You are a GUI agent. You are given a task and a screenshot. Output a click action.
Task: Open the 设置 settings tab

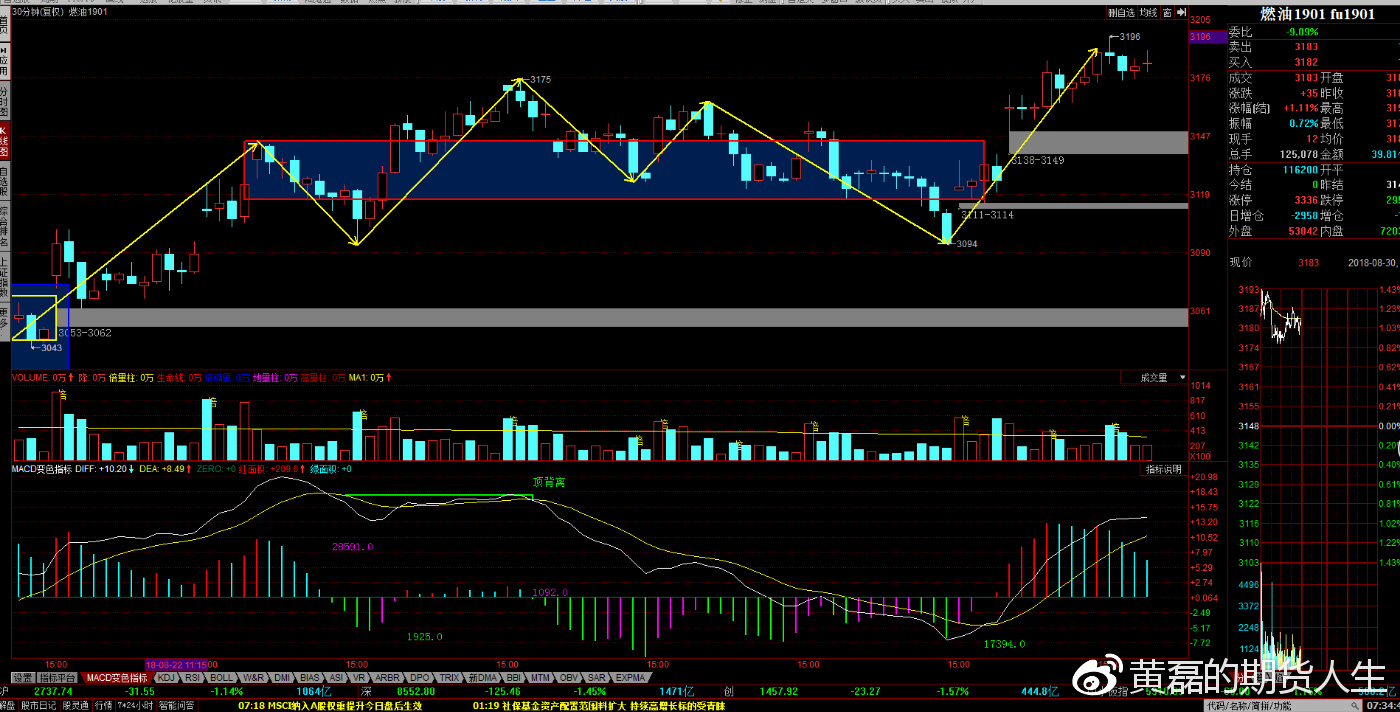pyautogui.click(x=22, y=678)
